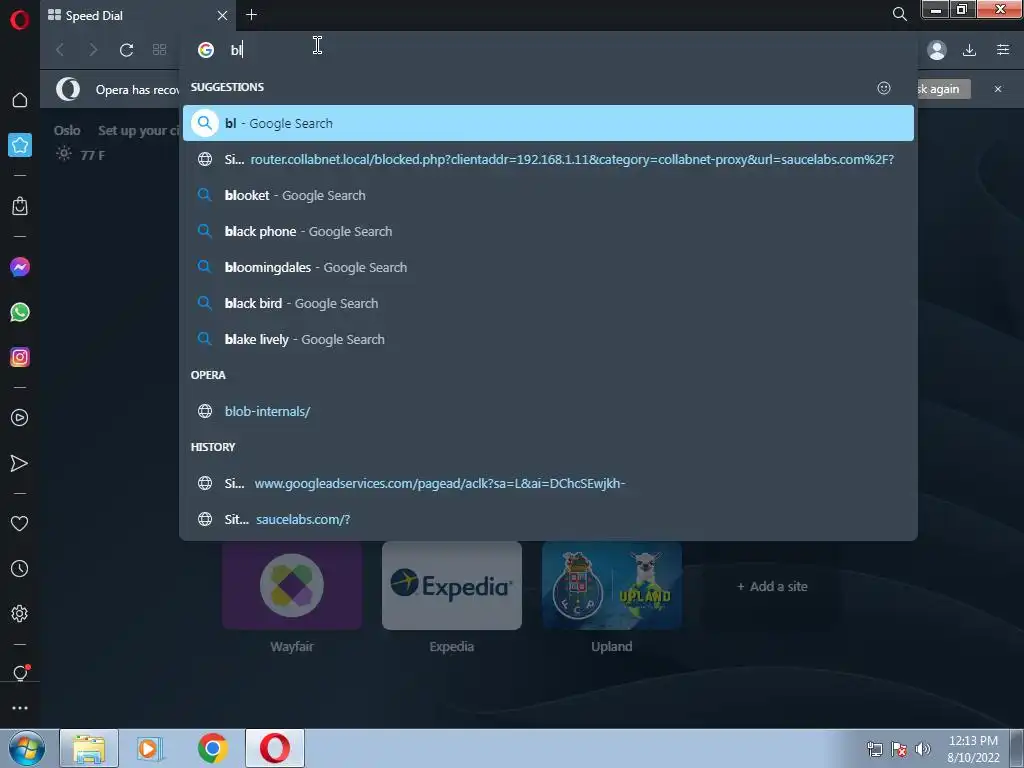Click the network tray icon
The width and height of the screenshot is (1024, 768).
coord(874,749)
